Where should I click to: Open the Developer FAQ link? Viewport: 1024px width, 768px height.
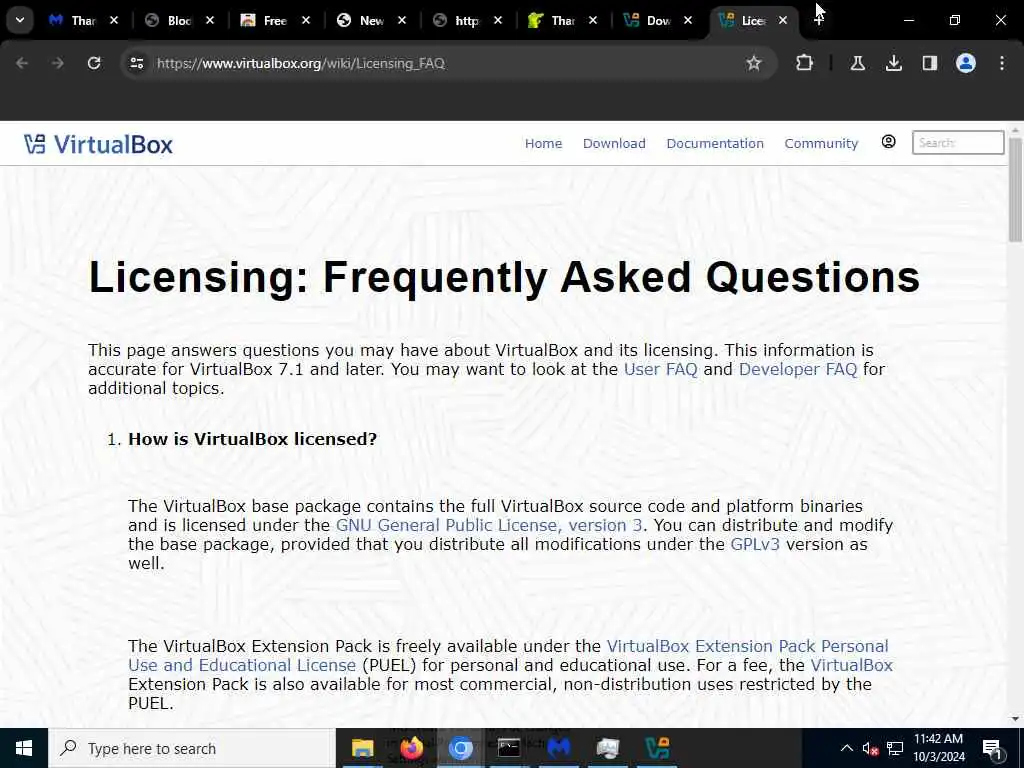click(x=797, y=369)
